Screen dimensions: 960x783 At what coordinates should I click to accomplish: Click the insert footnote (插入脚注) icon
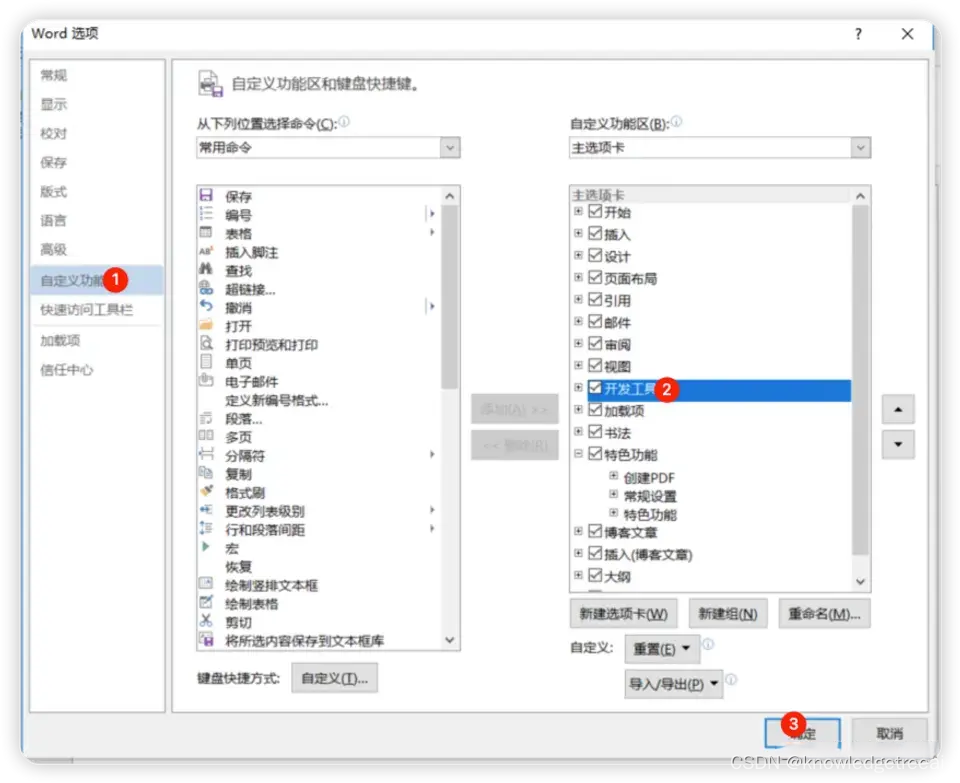pyautogui.click(x=206, y=251)
